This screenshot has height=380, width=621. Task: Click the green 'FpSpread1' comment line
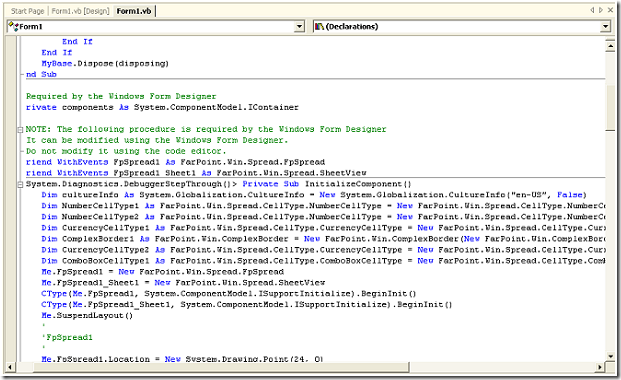[67, 338]
